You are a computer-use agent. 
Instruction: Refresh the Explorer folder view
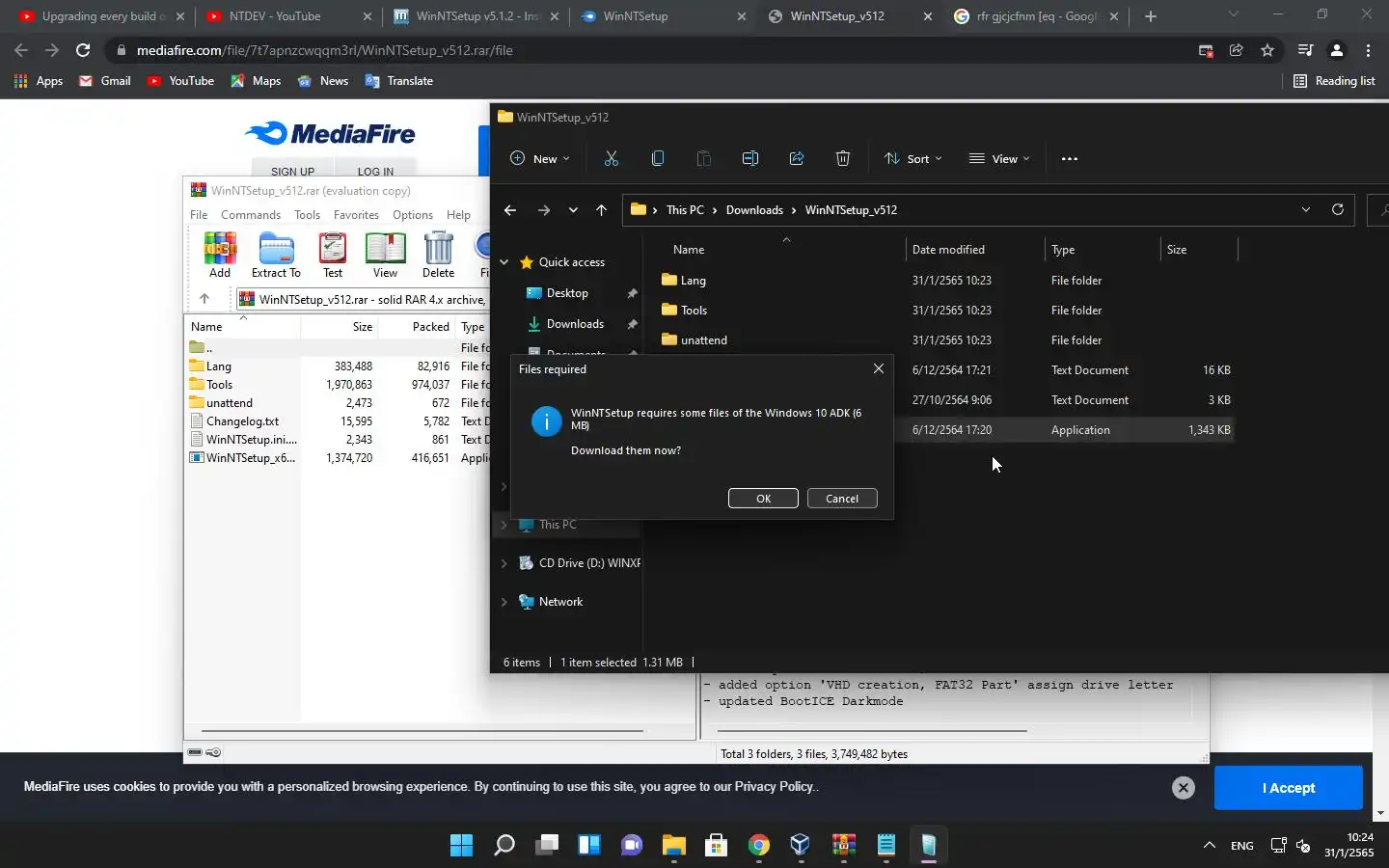1337,209
